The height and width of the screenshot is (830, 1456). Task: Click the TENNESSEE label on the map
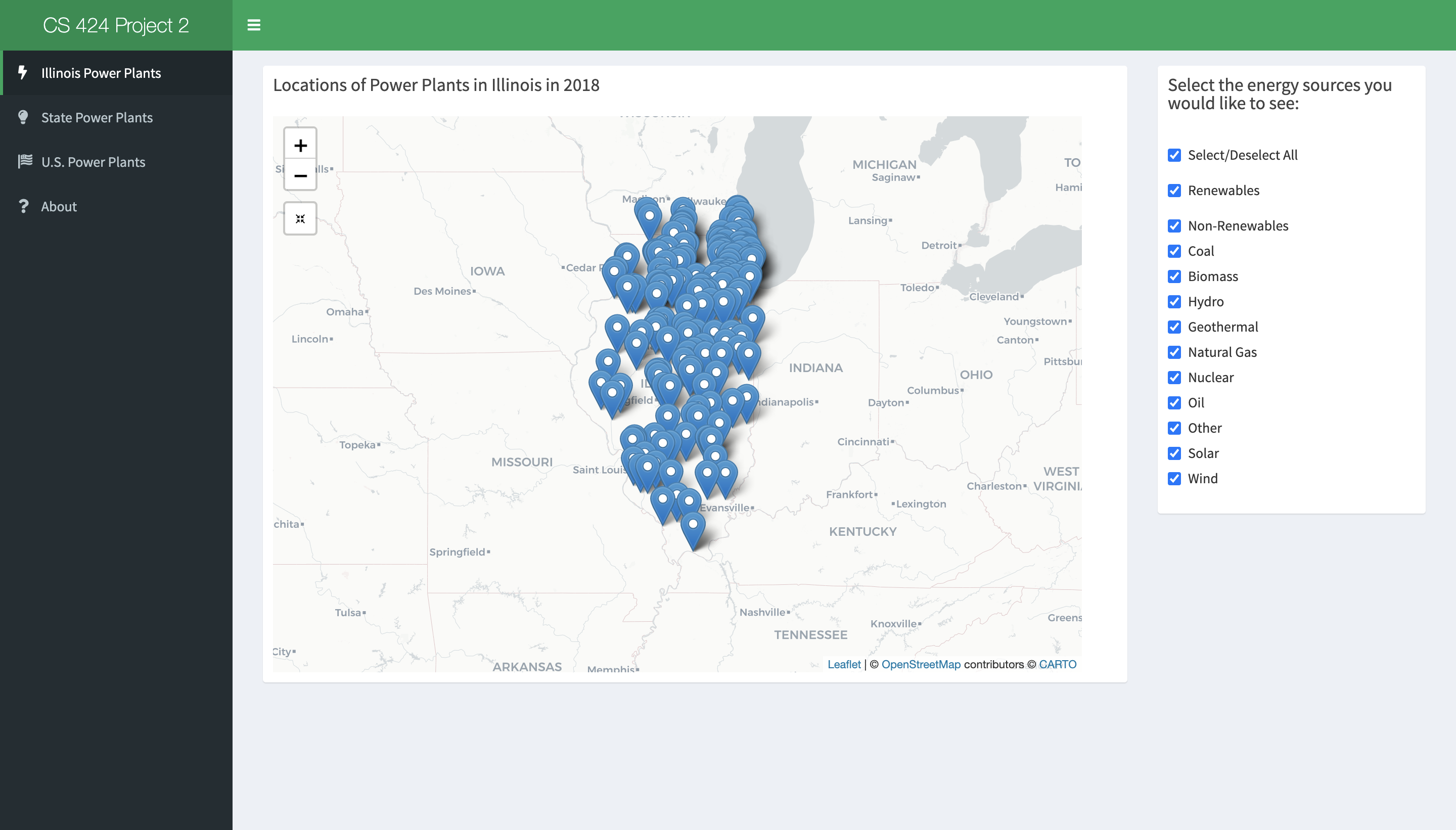[x=811, y=634]
